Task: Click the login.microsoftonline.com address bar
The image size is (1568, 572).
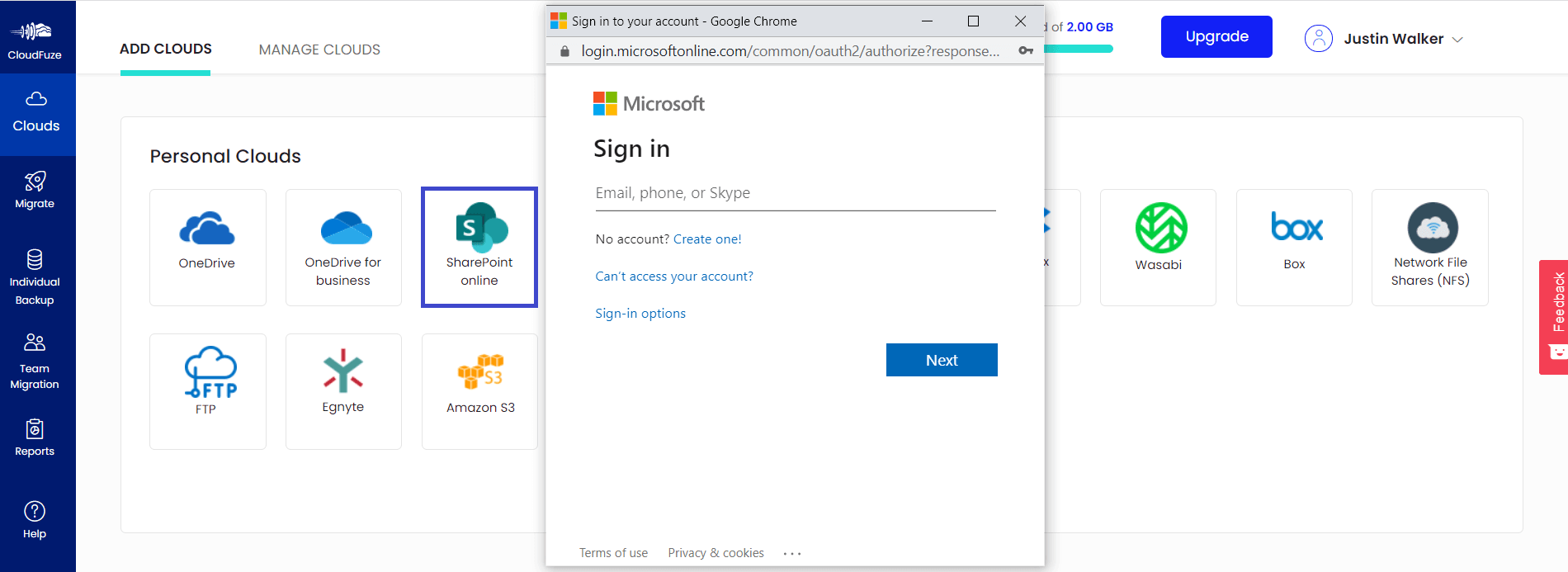Action: coord(790,51)
